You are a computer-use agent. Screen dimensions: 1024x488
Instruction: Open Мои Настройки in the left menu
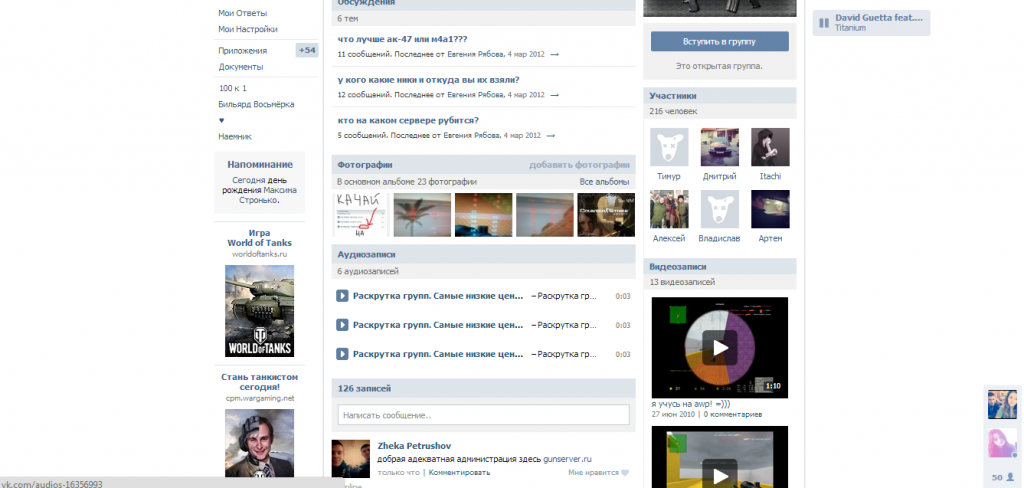[248, 29]
